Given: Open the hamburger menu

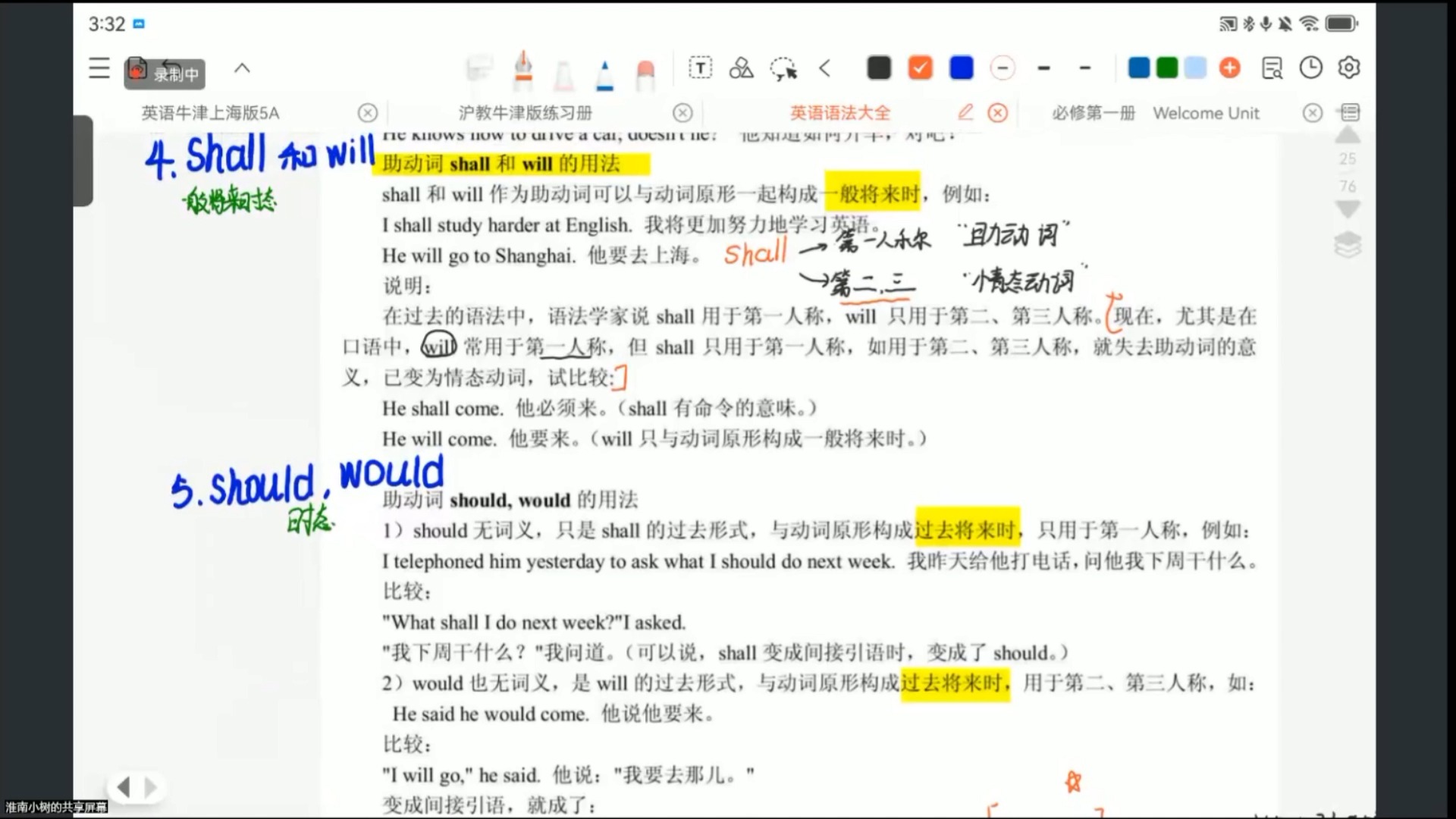Looking at the screenshot, I should pos(99,68).
